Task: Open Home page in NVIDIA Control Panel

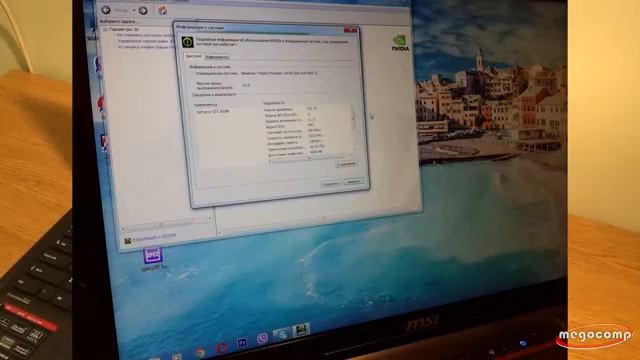Action: [163, 10]
